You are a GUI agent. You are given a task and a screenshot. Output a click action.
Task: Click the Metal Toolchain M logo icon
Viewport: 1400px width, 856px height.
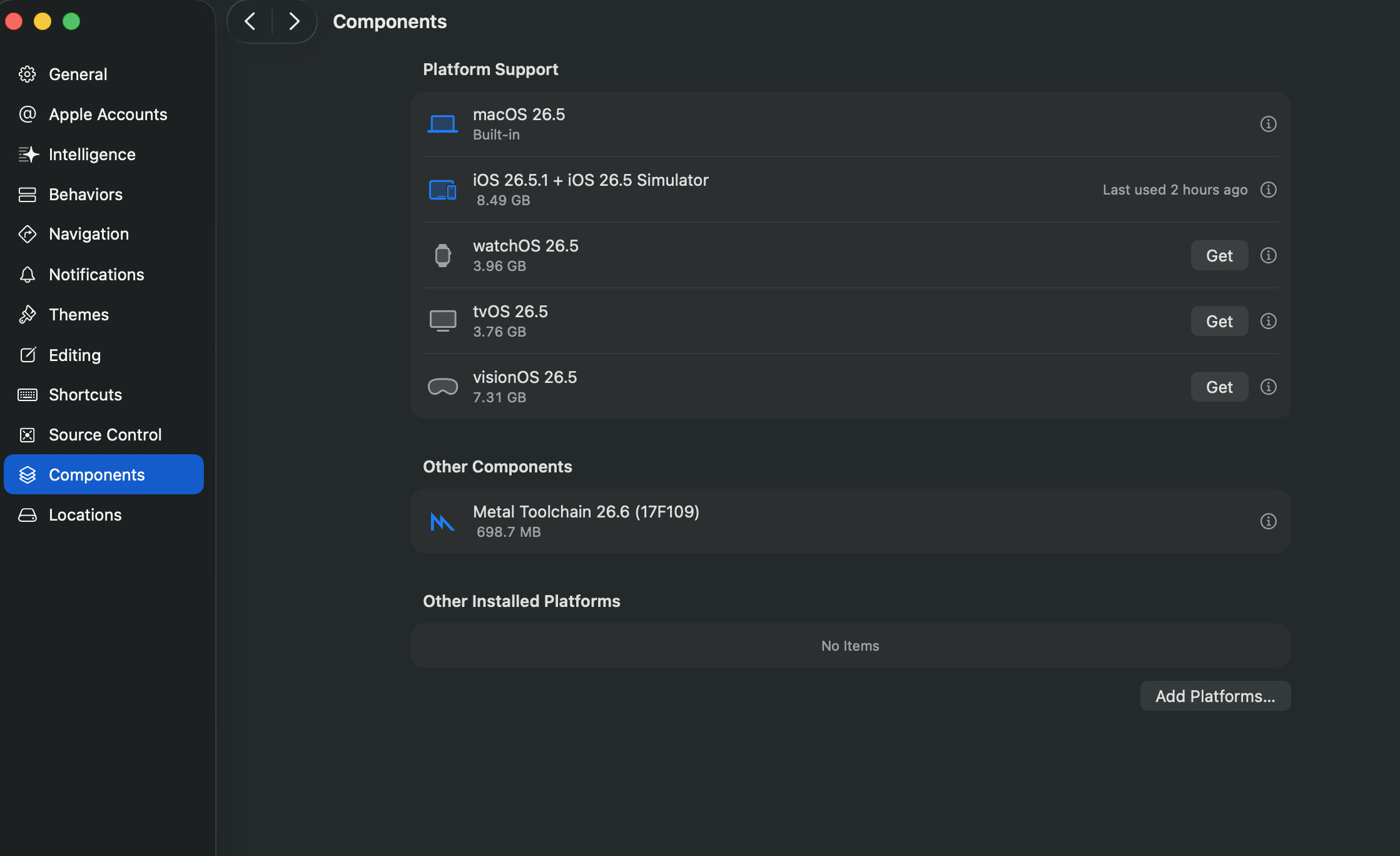(x=443, y=521)
